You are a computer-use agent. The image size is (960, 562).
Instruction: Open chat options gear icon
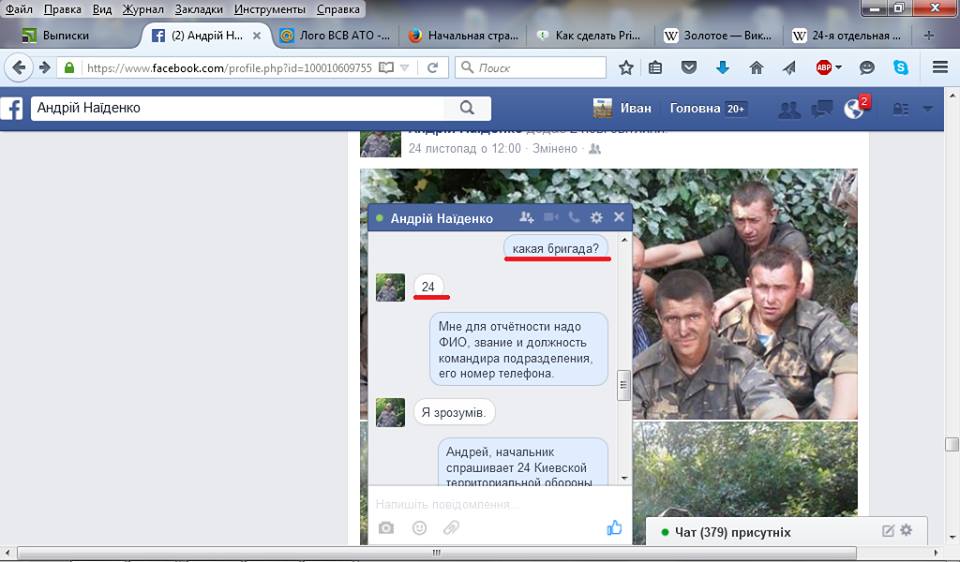pos(596,217)
